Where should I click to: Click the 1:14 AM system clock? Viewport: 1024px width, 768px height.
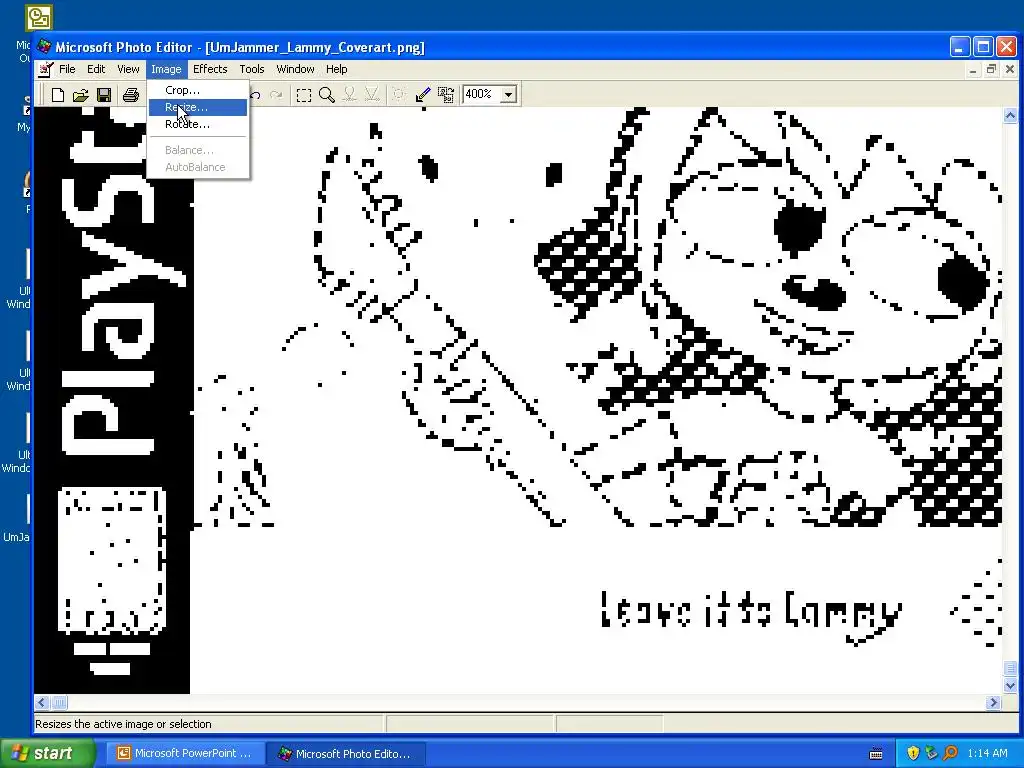(987, 753)
